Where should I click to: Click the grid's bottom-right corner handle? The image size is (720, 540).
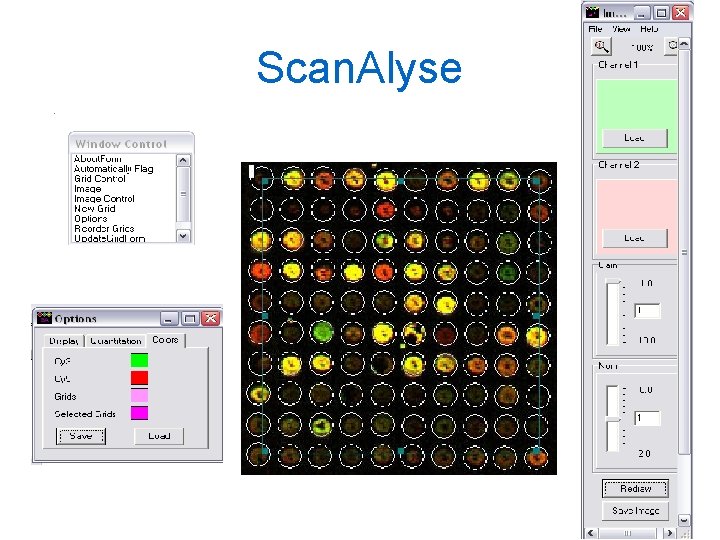[x=537, y=451]
